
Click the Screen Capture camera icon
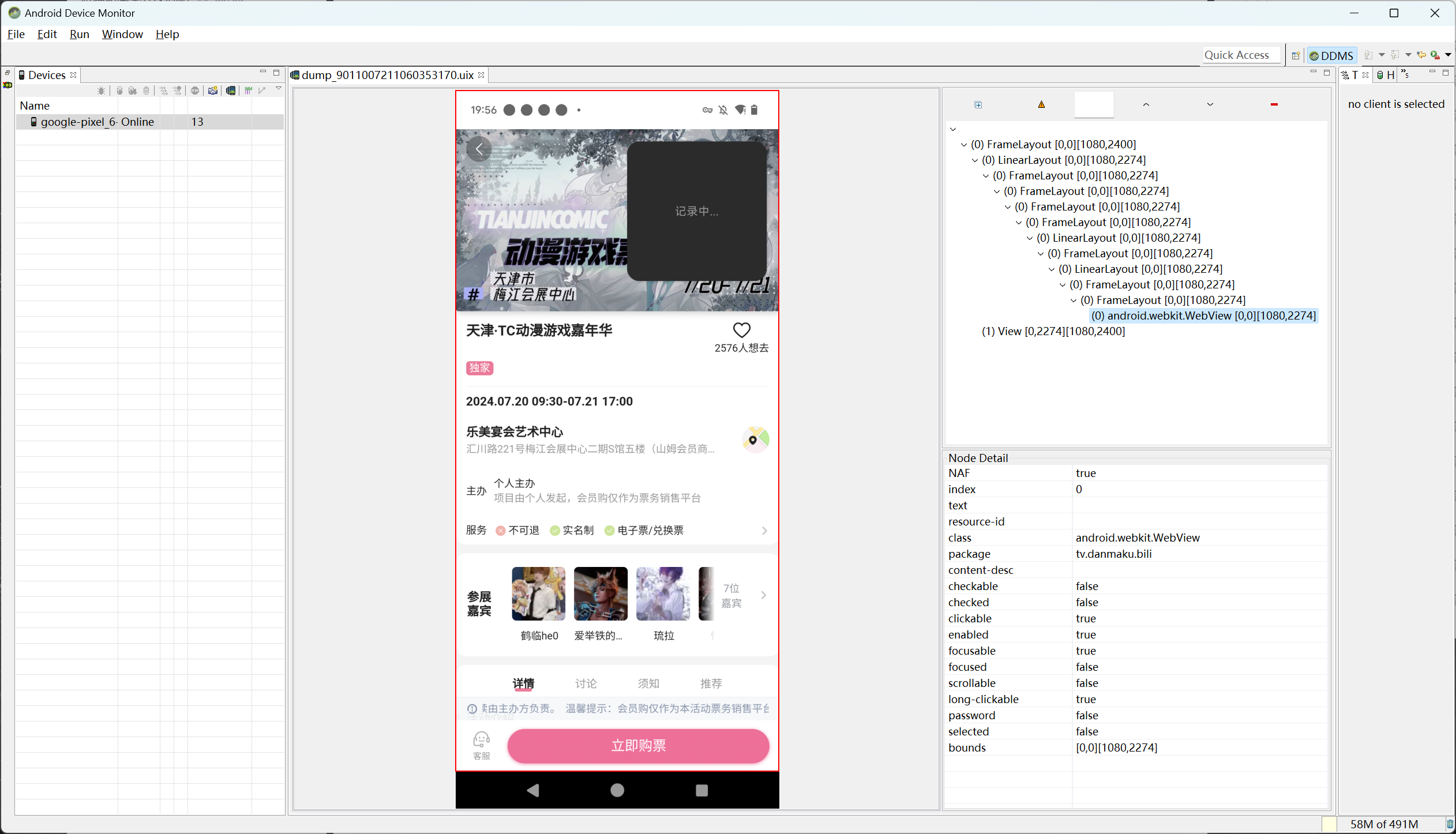(213, 91)
